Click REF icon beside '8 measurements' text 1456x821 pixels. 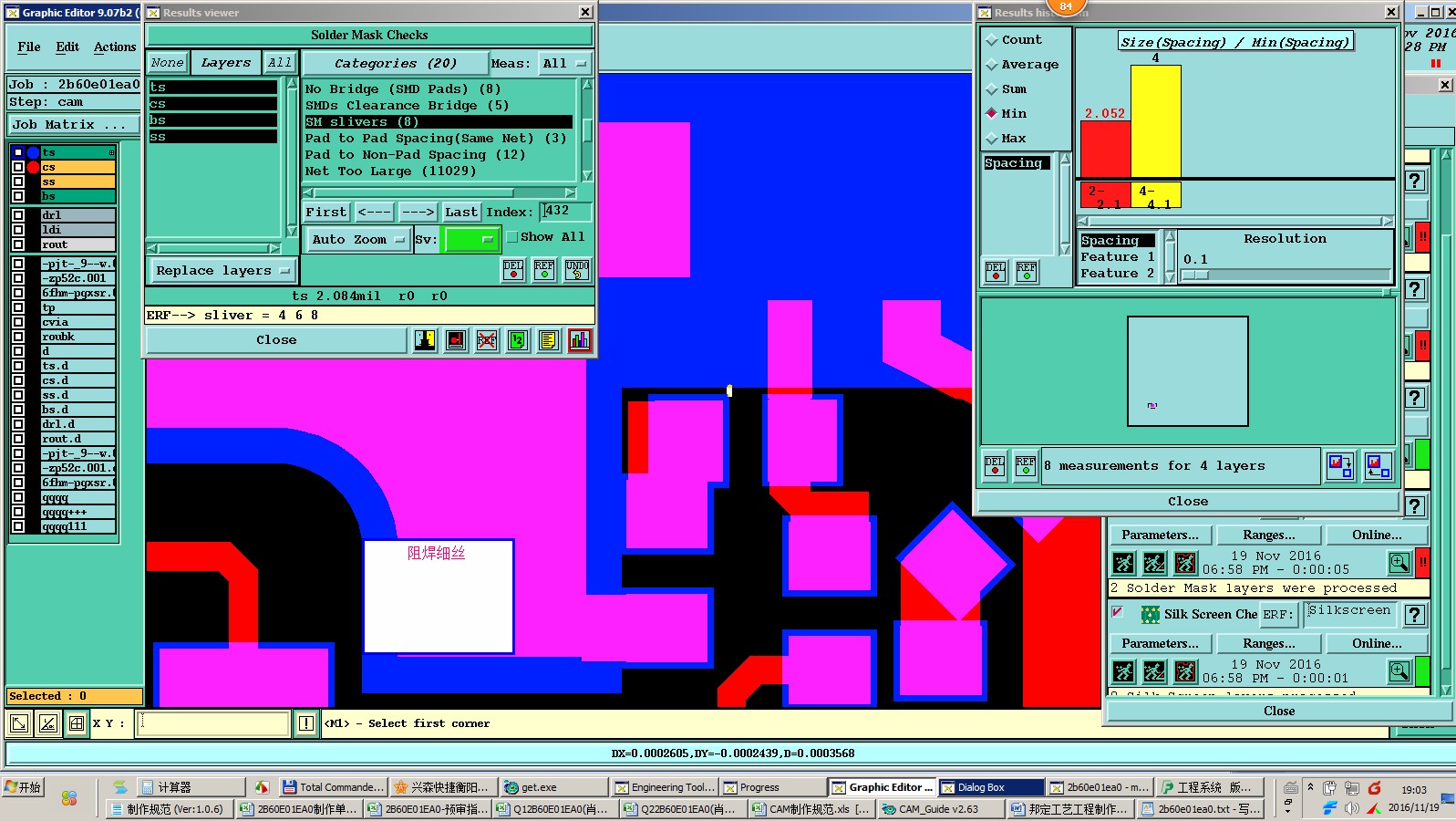click(x=1026, y=465)
